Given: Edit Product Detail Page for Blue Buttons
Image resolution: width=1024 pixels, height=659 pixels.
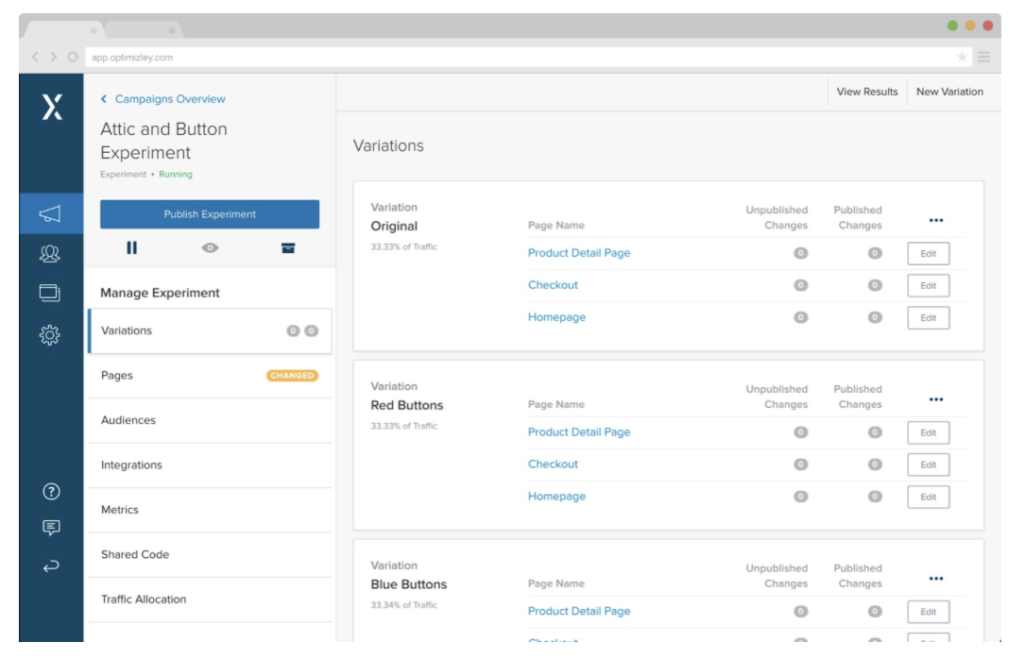Looking at the screenshot, I should click(x=928, y=612).
